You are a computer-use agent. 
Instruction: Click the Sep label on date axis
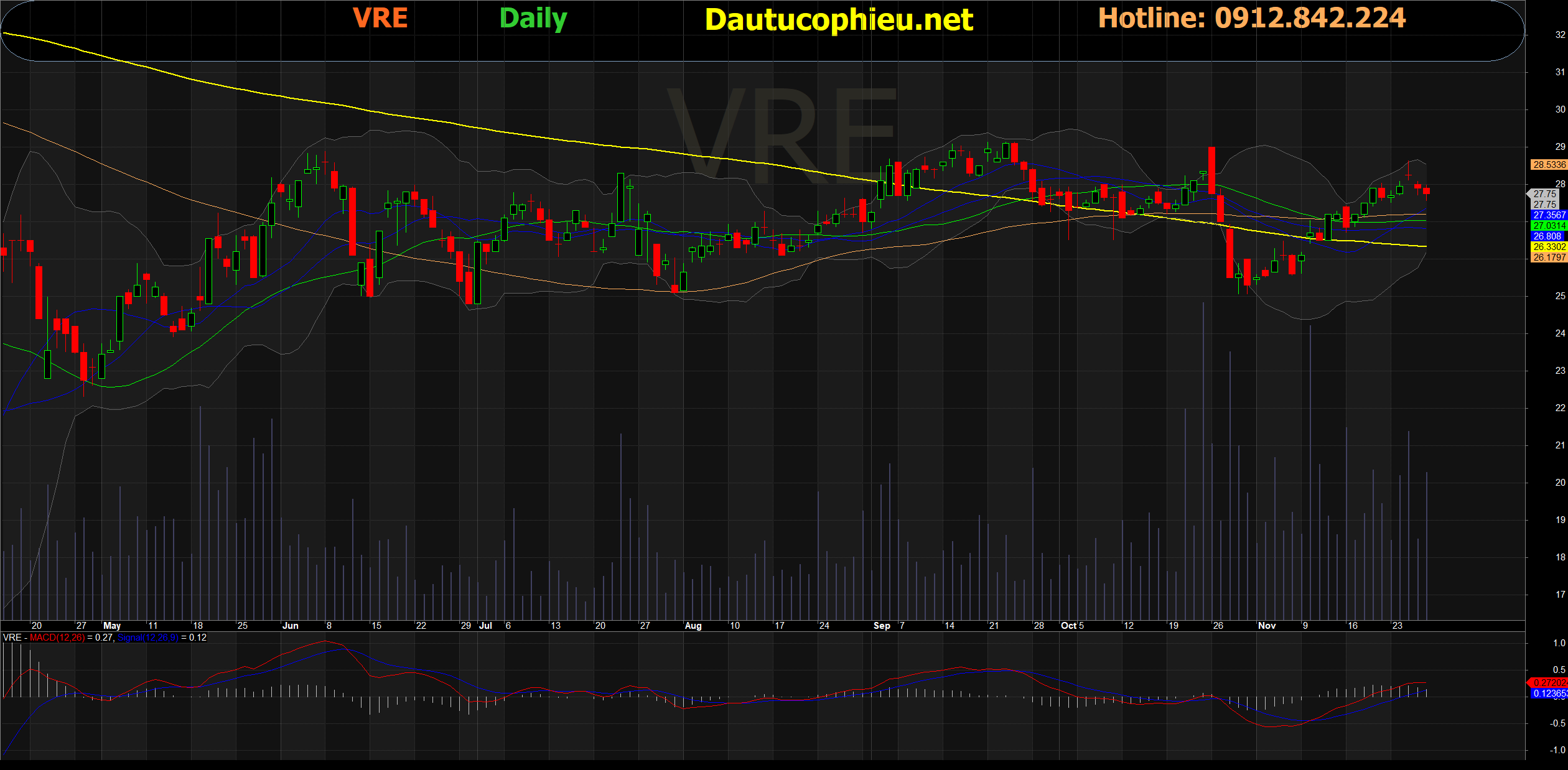click(x=882, y=626)
